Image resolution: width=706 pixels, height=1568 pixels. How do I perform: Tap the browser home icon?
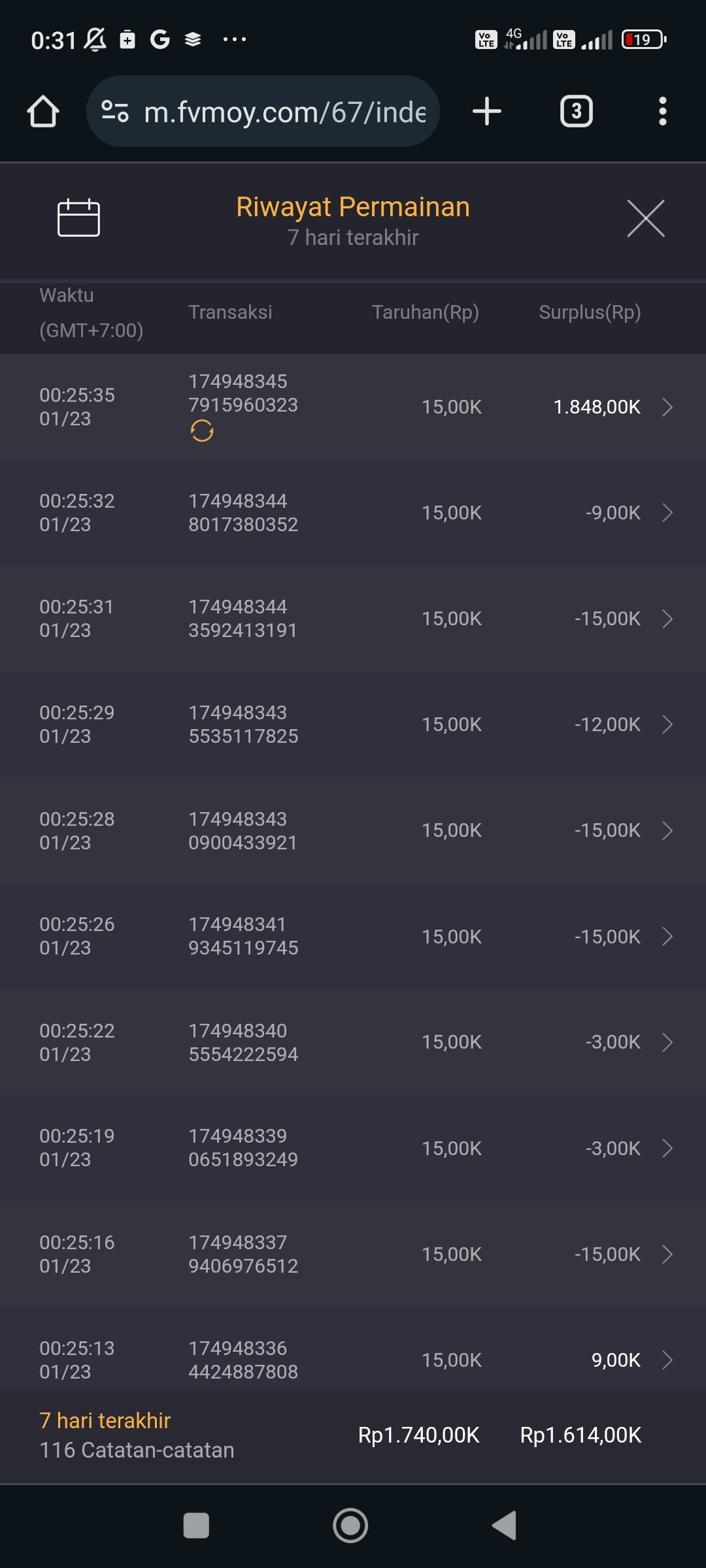(43, 112)
